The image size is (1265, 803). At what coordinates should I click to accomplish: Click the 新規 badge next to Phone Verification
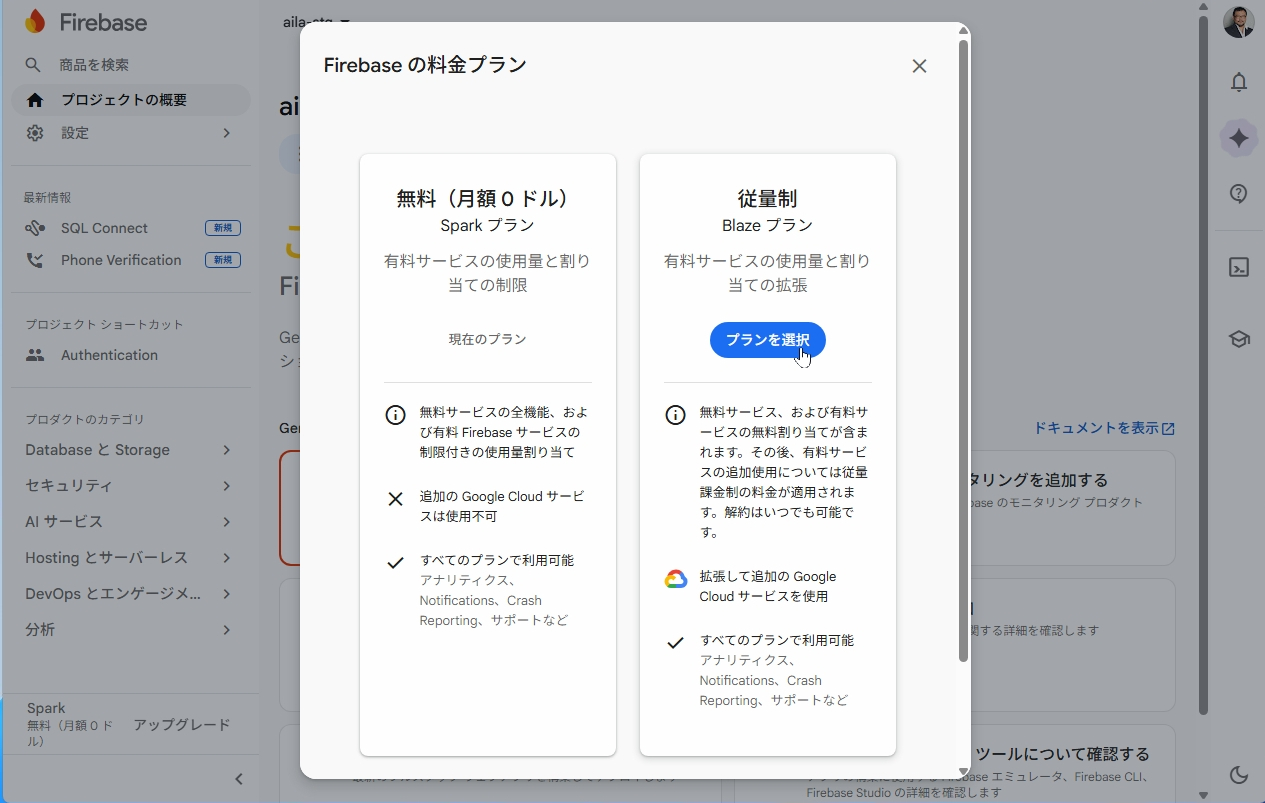point(223,260)
